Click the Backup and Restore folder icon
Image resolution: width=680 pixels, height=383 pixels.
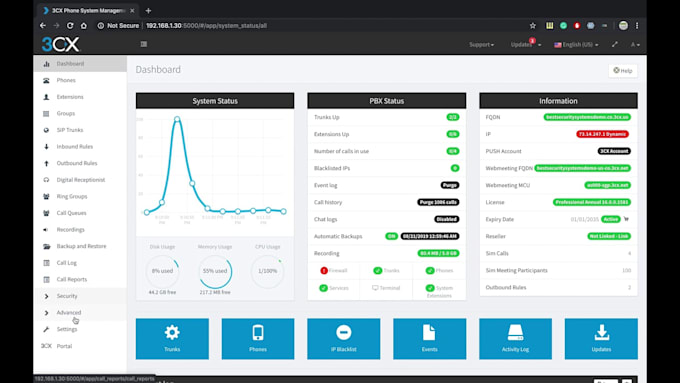pos(46,246)
